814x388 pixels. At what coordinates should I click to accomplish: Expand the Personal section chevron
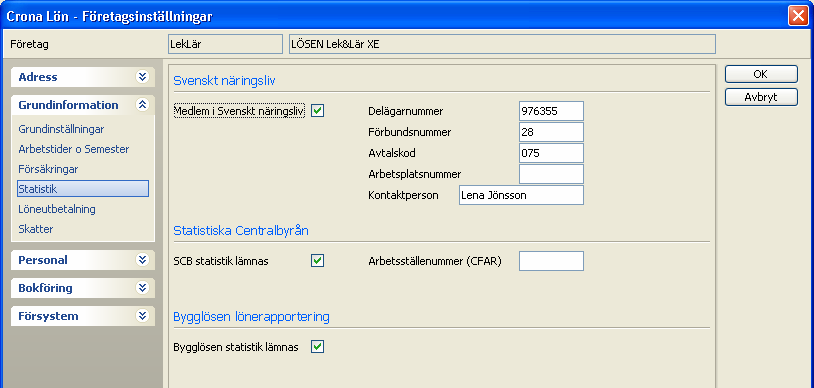(x=142, y=260)
